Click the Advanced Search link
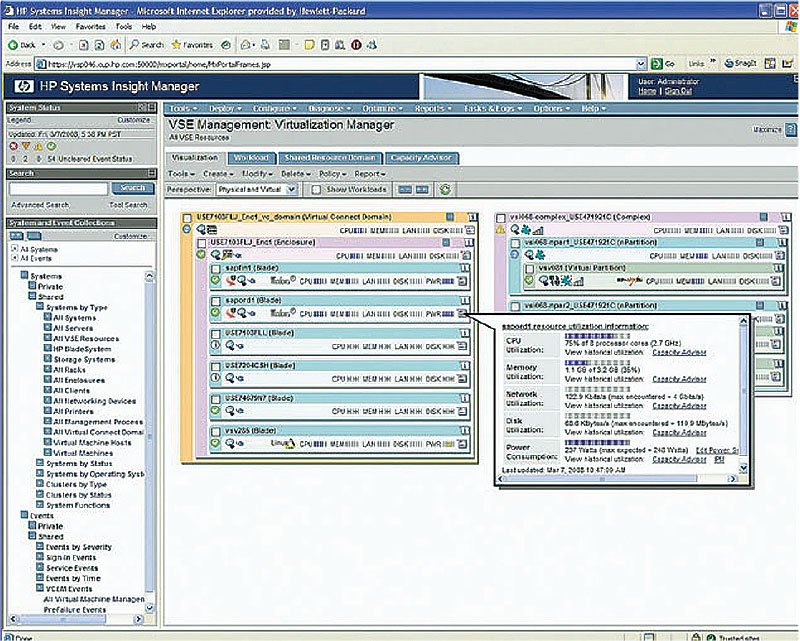The width and height of the screenshot is (800, 641). (x=40, y=204)
